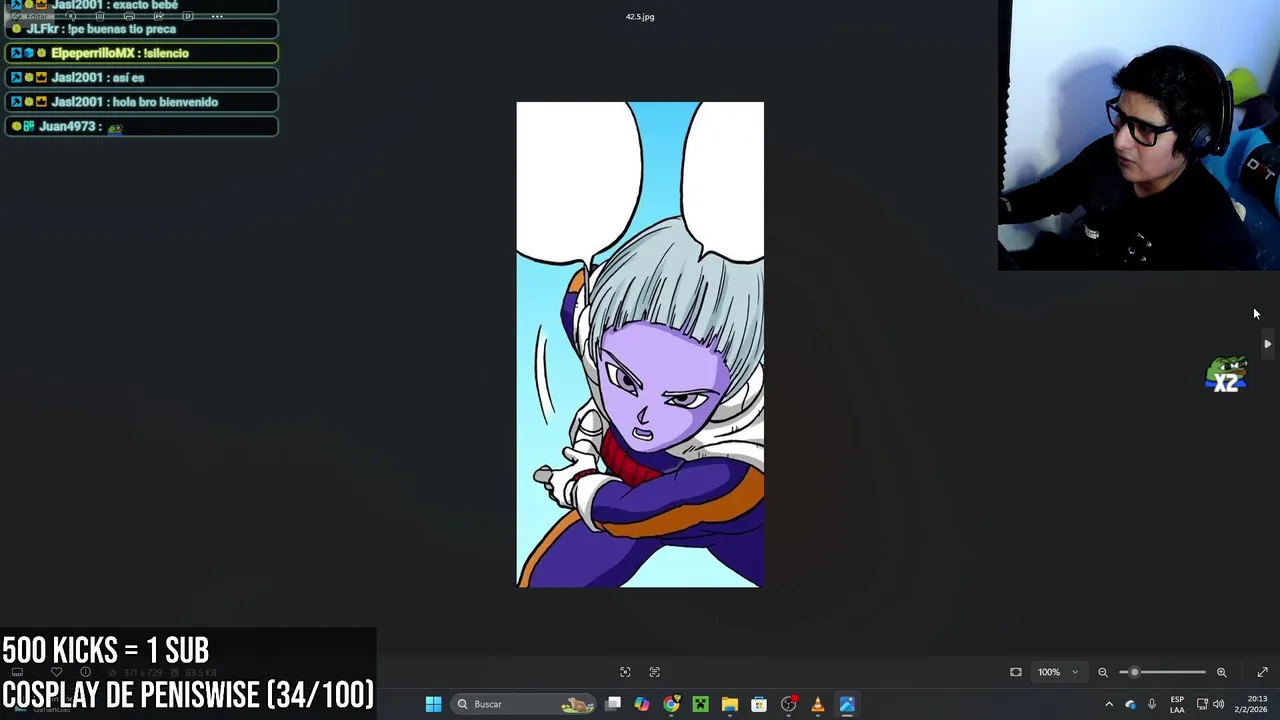Click the fit to window icon
The image size is (1280, 720).
coord(1016,672)
